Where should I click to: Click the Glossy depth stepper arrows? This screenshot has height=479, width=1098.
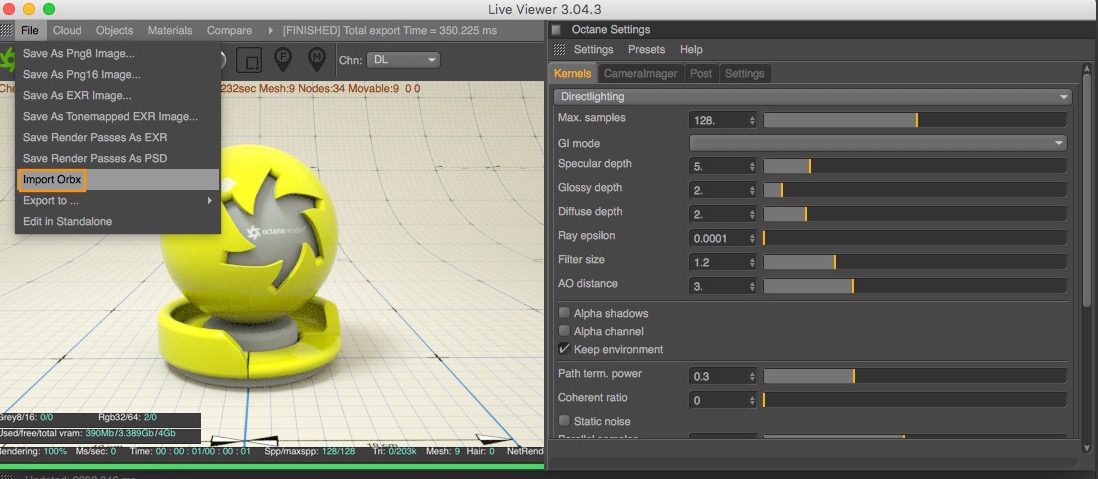tap(752, 190)
